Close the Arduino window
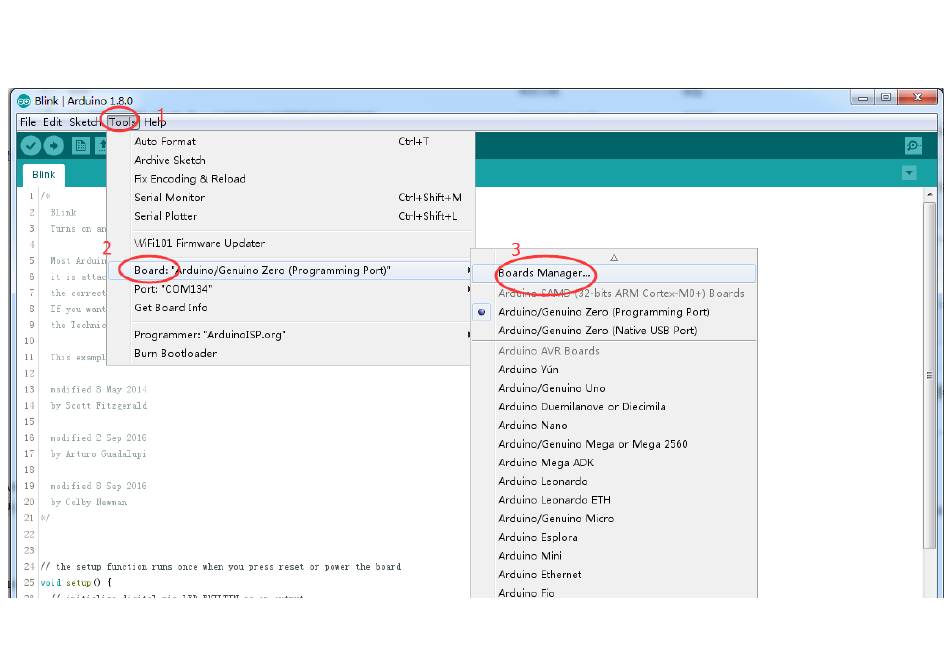 (917, 98)
